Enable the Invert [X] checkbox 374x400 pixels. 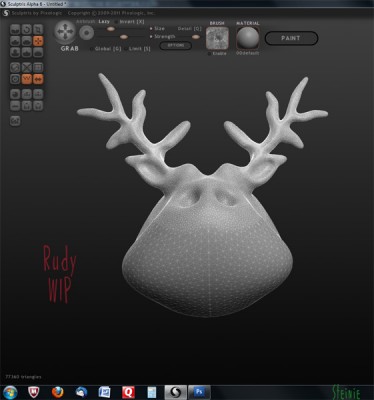116,22
